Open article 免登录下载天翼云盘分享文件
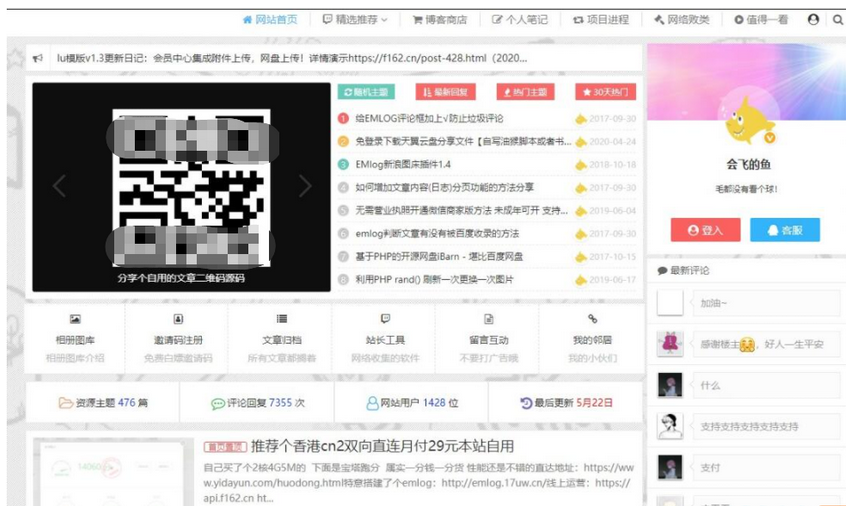 [x=463, y=142]
